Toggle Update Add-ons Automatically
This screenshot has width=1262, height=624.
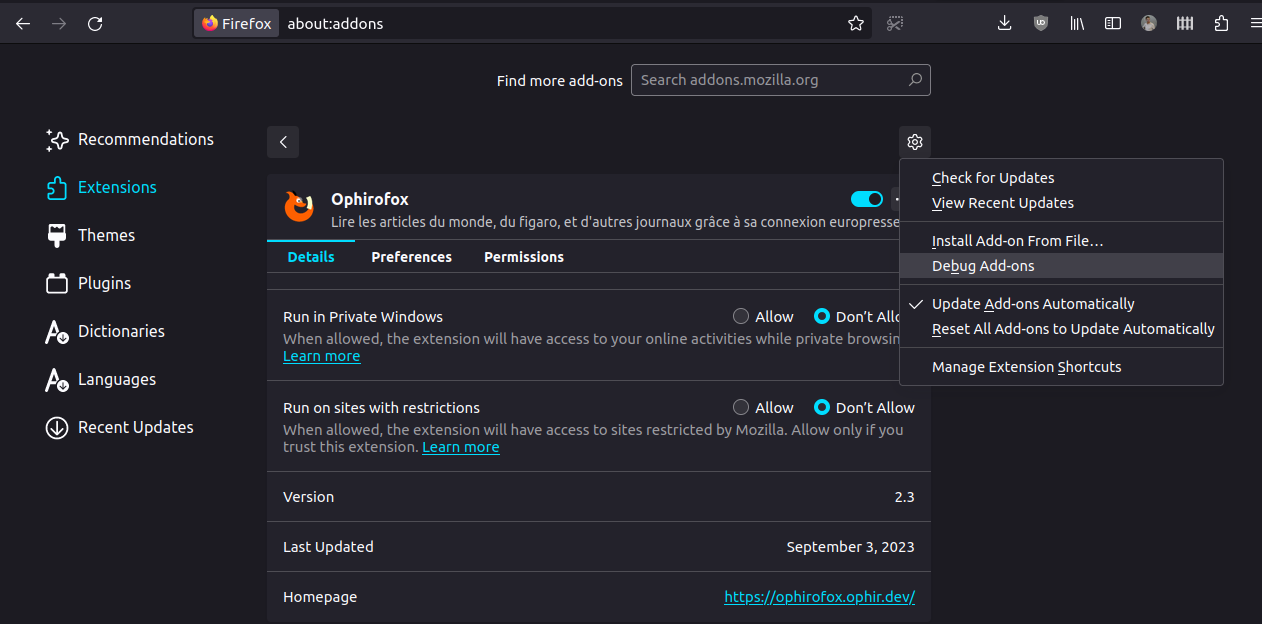coord(1033,304)
